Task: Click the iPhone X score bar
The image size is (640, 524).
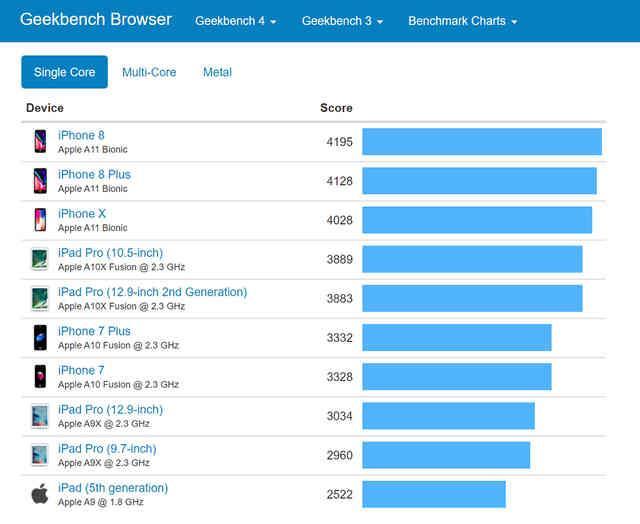Action: (x=477, y=220)
